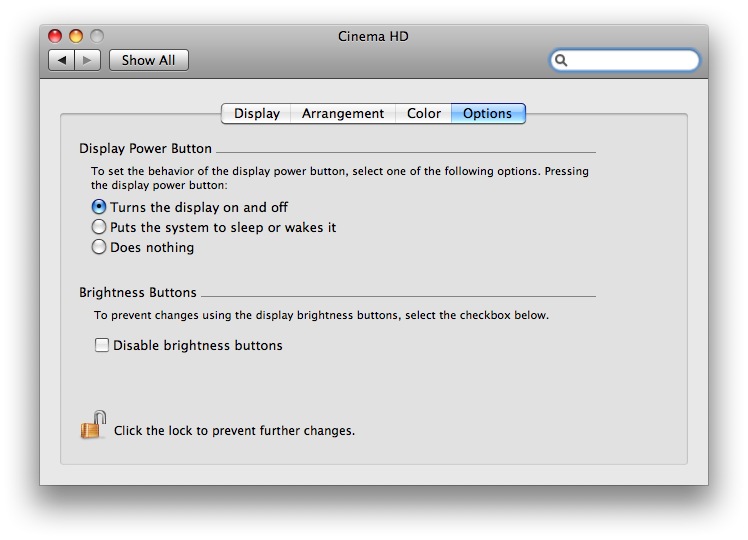Close the Cinema HD window
The height and width of the screenshot is (540, 748).
(56, 36)
